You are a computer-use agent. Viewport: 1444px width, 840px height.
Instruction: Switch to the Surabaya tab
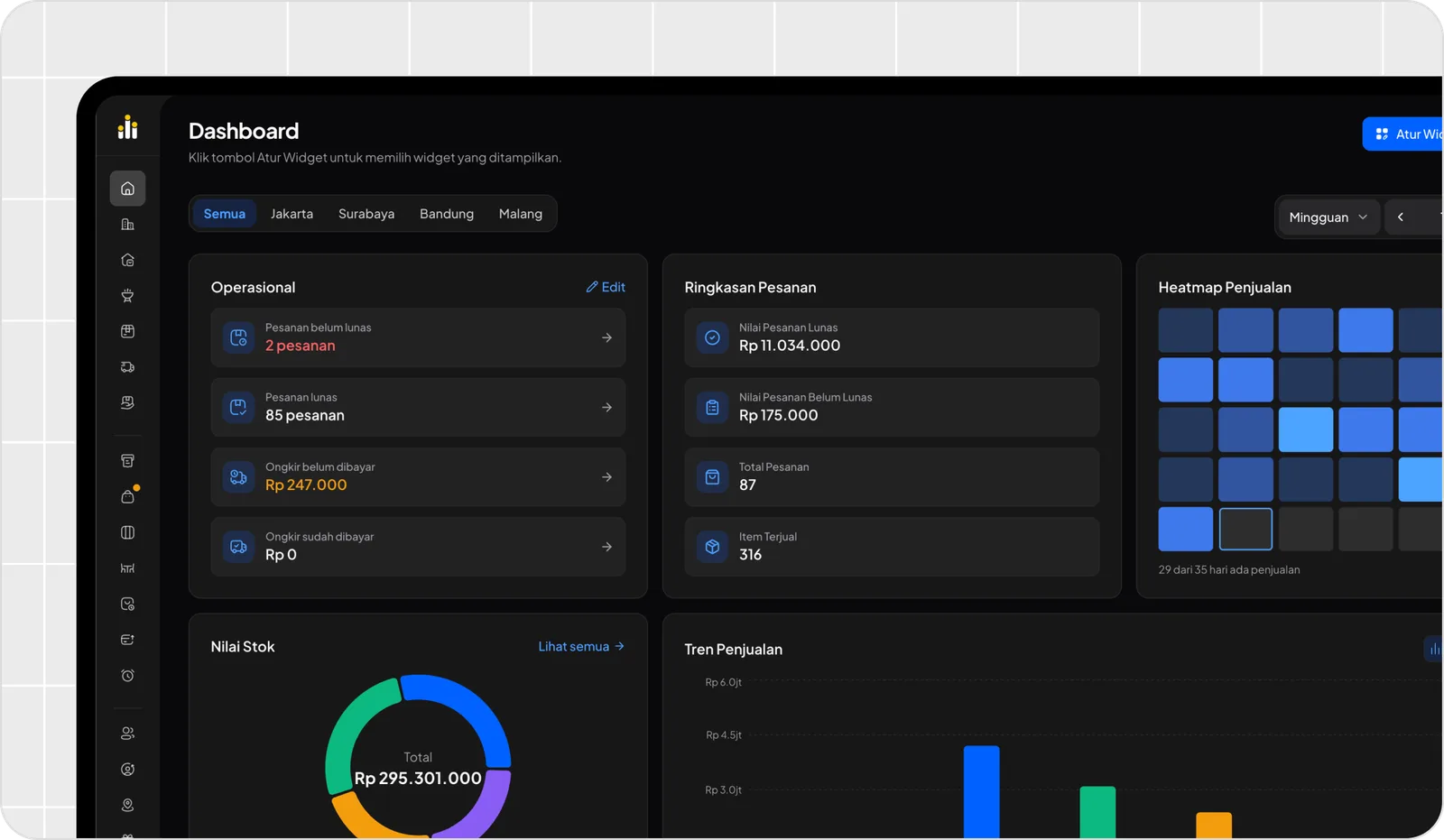366,214
